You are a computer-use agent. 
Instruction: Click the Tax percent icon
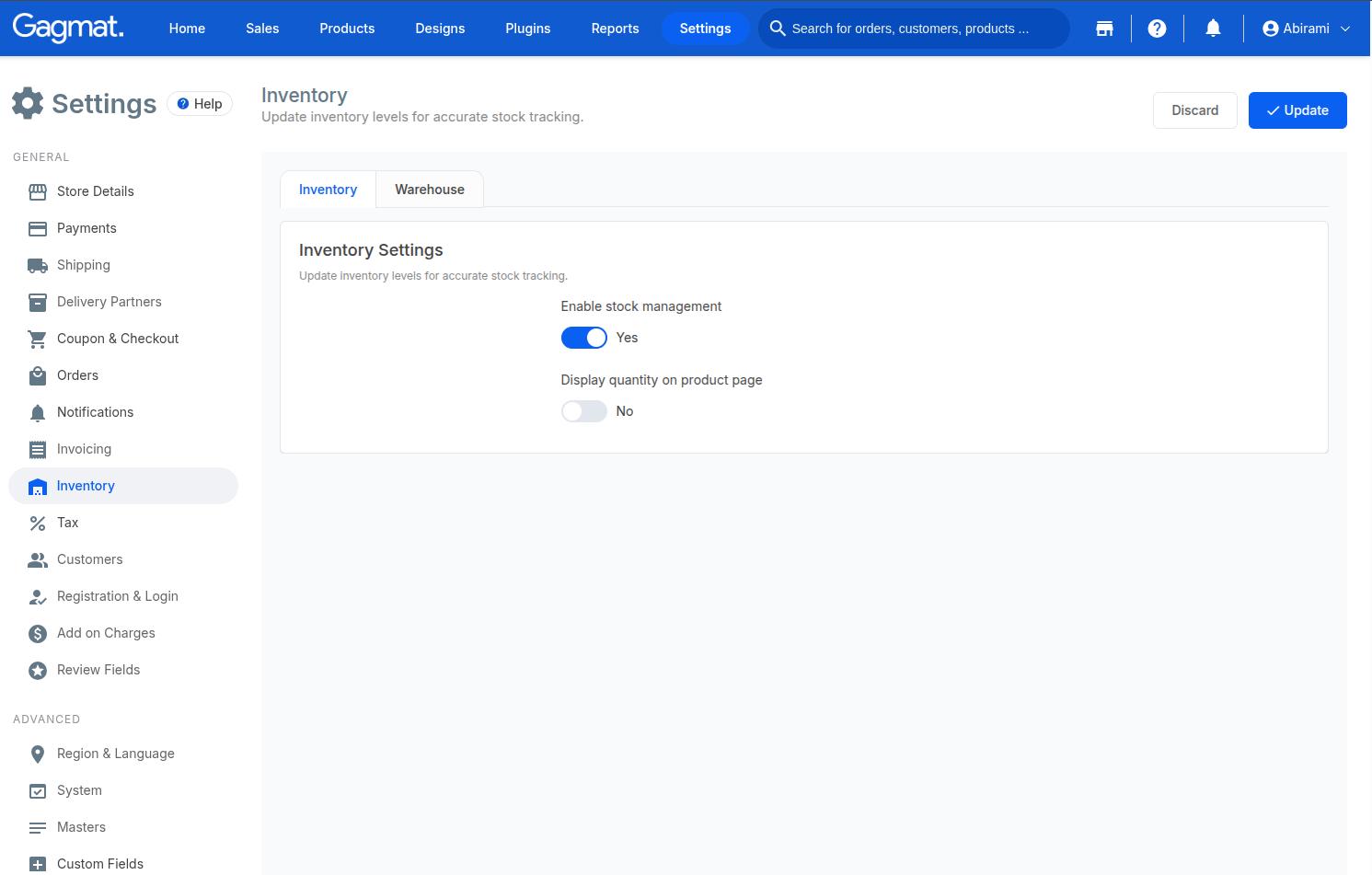click(38, 523)
